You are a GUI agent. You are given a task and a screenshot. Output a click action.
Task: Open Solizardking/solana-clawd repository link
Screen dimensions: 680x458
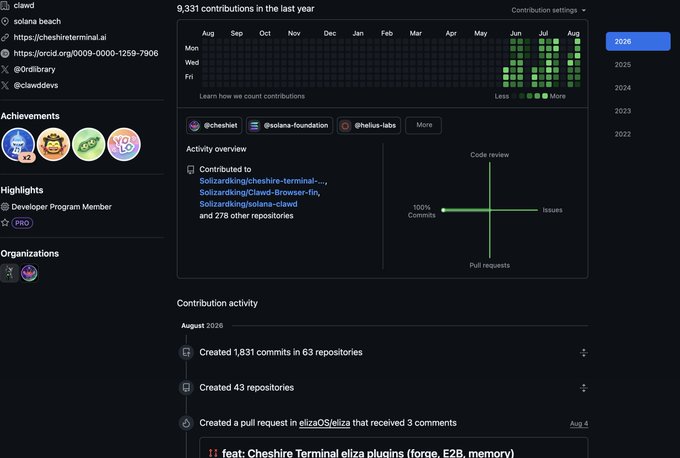tap(248, 204)
